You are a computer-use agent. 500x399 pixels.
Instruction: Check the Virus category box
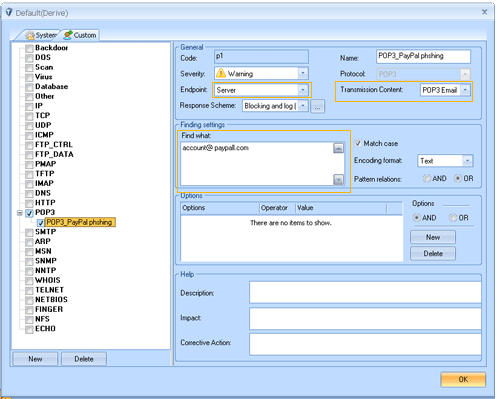tap(29, 77)
